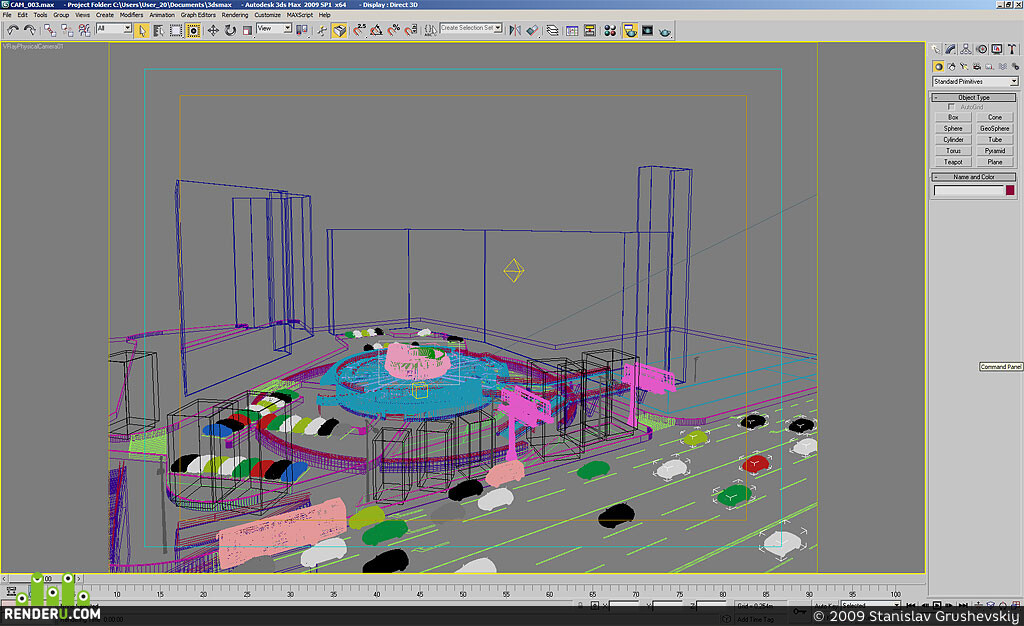Expand the selection filter All dropdown

(x=114, y=28)
